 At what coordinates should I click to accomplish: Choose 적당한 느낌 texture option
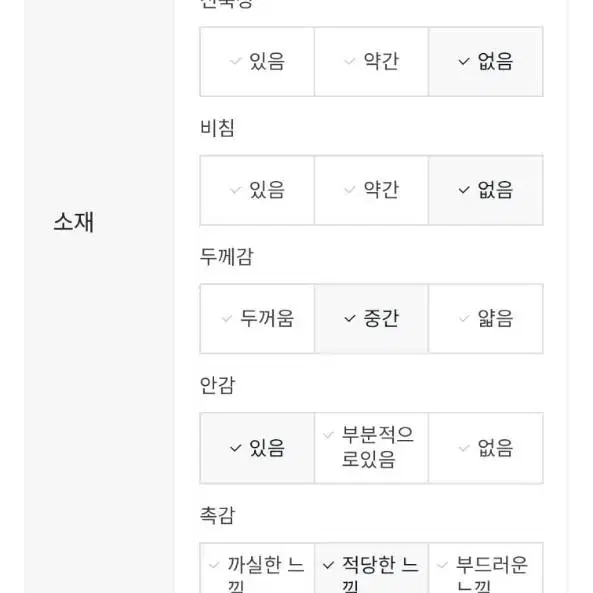[371, 568]
